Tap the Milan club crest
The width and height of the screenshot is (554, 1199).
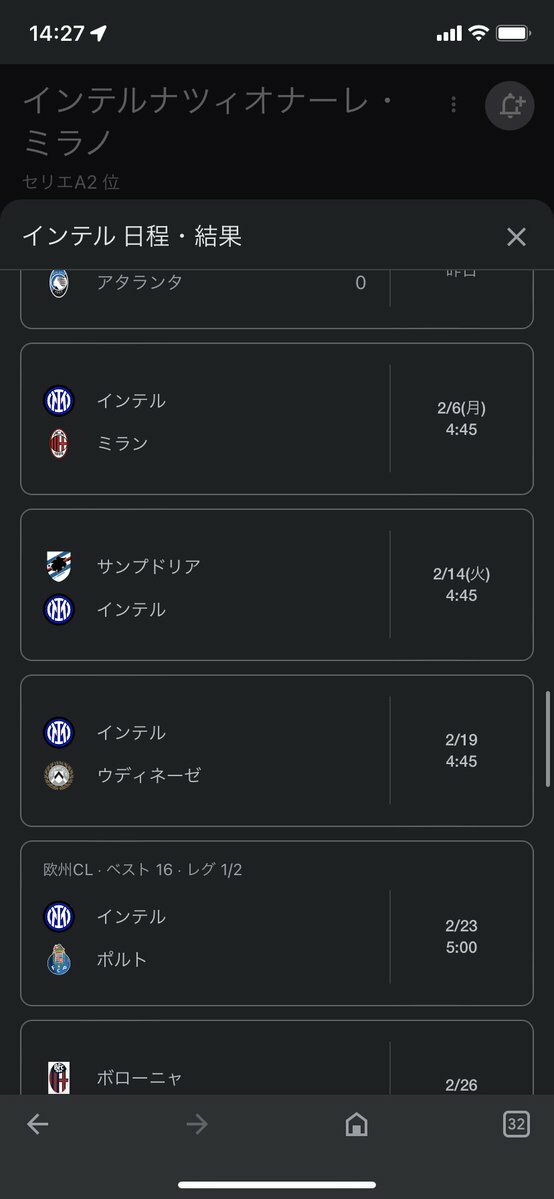point(59,444)
